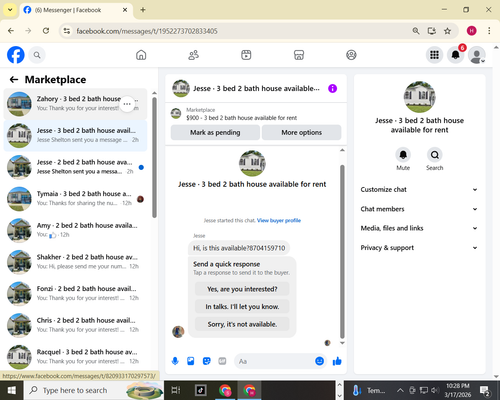Image resolution: width=500 pixels, height=400 pixels.
Task: Open the Chrome zoom magnifier icon in address bar
Action: [416, 31]
